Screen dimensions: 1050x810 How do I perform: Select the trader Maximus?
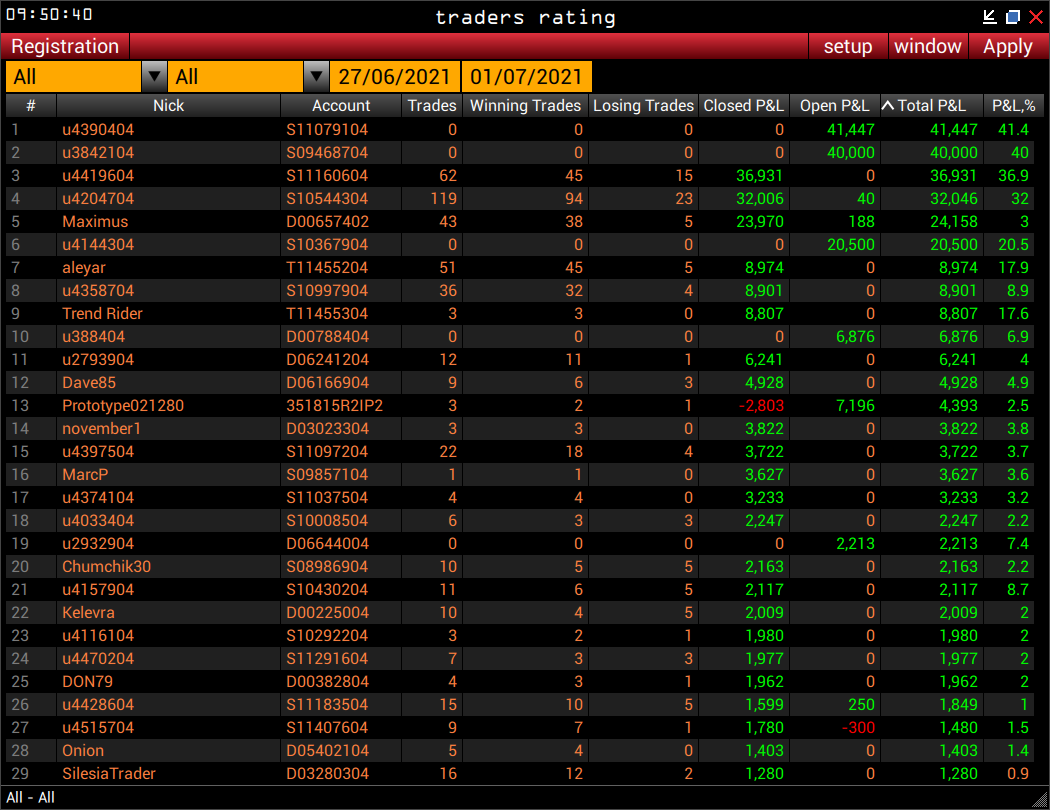click(x=95, y=221)
